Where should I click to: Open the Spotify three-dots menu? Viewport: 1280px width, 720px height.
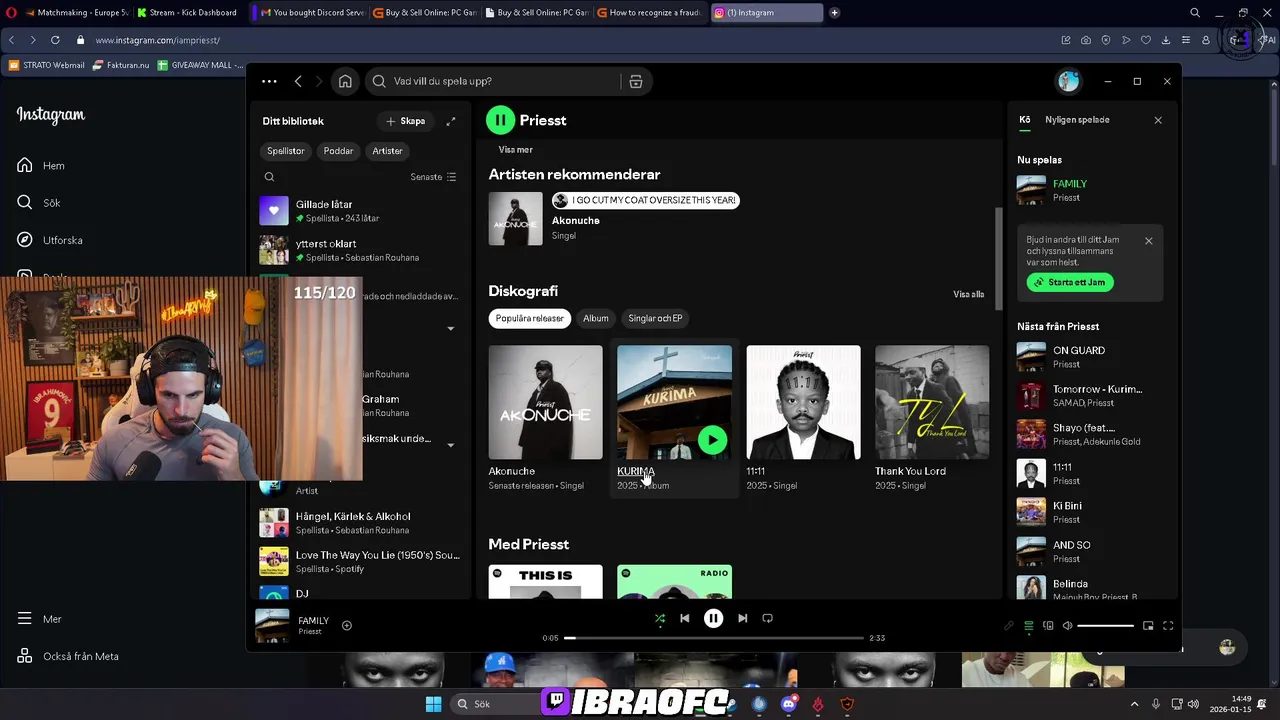(269, 81)
